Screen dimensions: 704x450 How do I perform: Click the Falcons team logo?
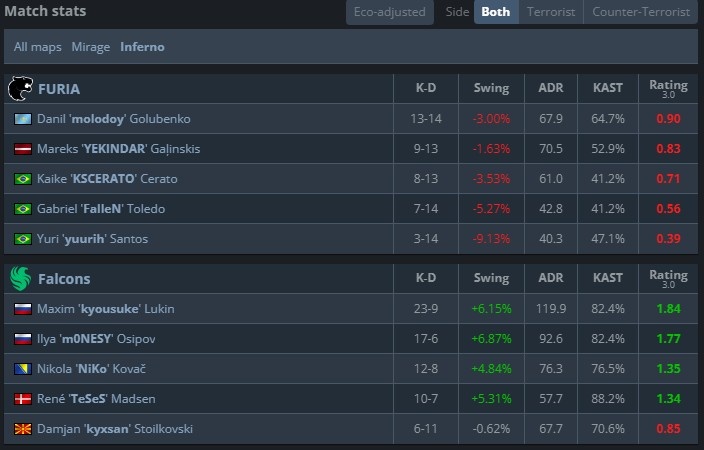coord(20,279)
